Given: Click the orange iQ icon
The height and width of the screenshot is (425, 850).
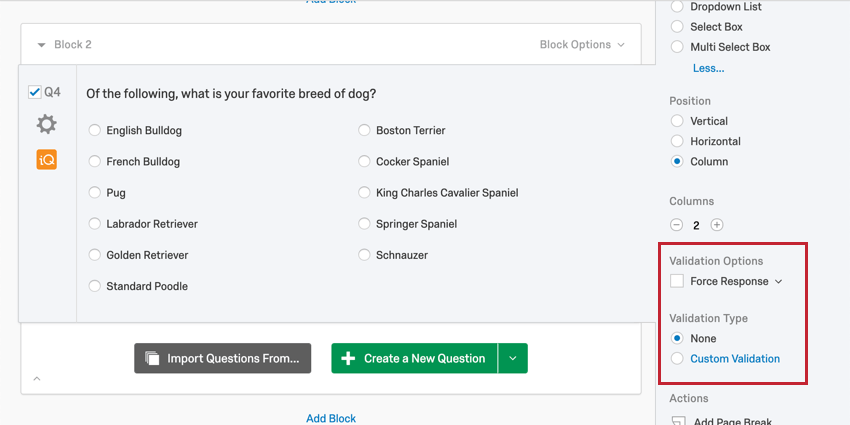Looking at the screenshot, I should (x=46, y=159).
